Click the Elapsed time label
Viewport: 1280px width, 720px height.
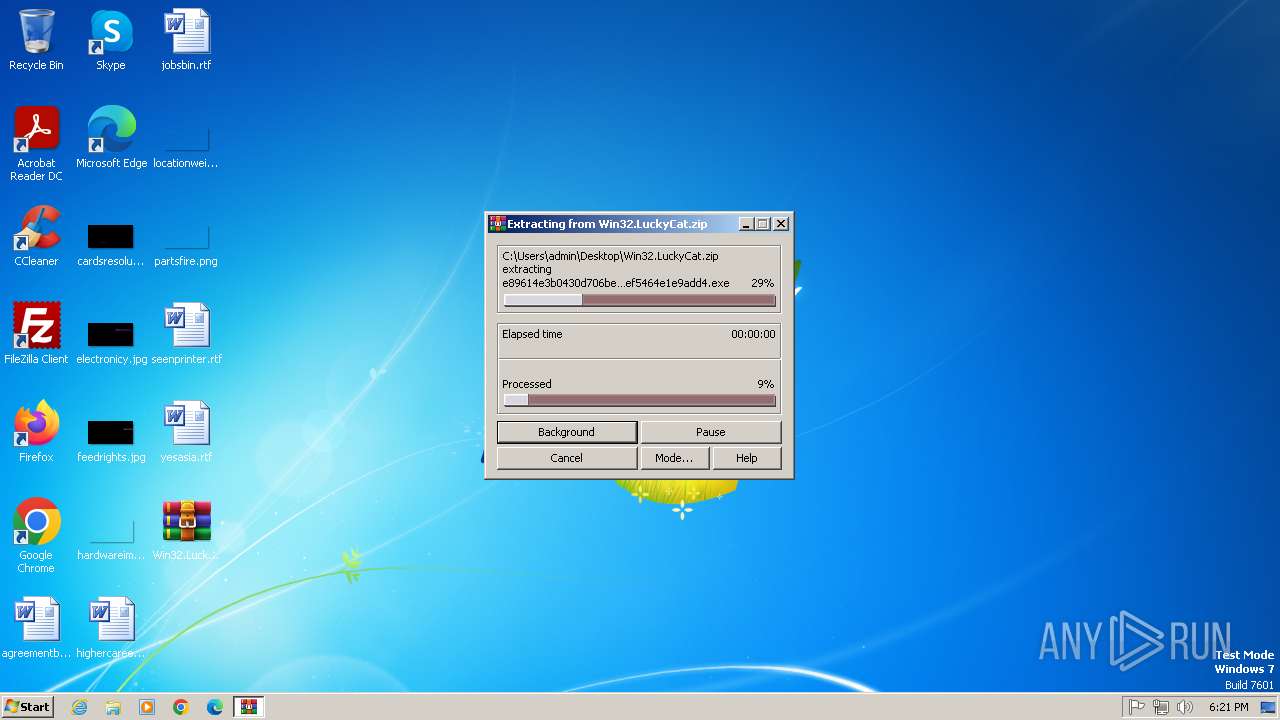tap(532, 334)
